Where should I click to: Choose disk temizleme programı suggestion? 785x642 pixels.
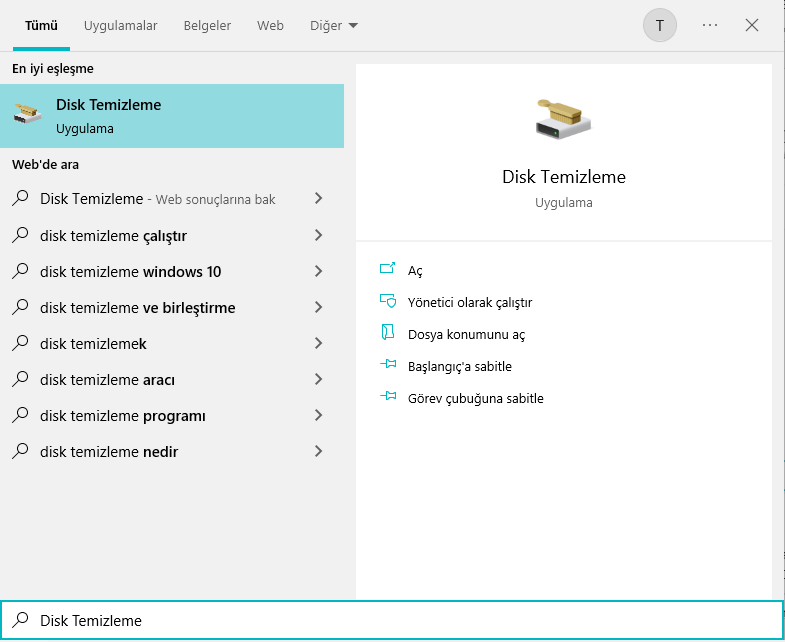click(123, 416)
